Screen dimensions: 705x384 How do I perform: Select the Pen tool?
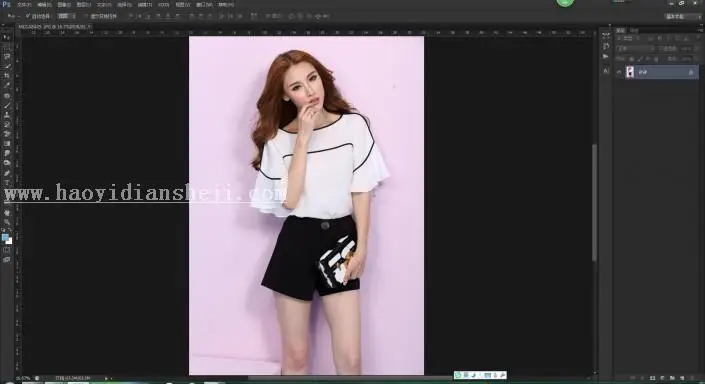(x=6, y=173)
